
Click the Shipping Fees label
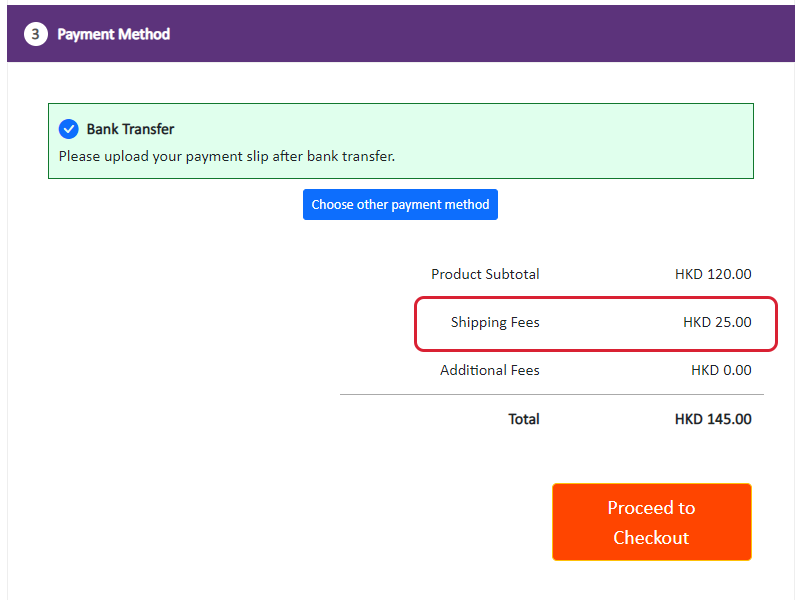click(495, 322)
